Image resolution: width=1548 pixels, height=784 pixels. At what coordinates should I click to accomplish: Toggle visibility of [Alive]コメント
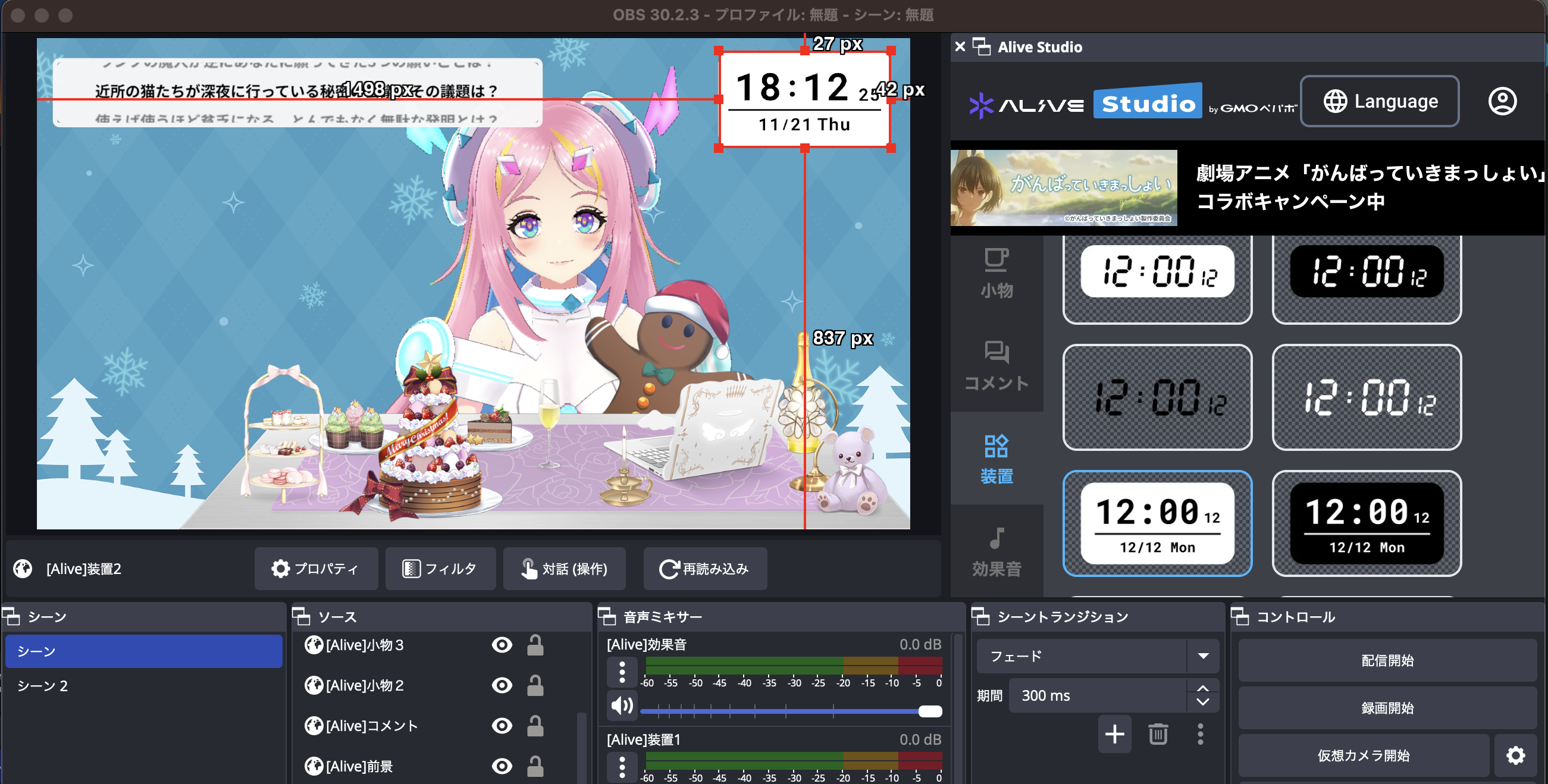[x=502, y=725]
